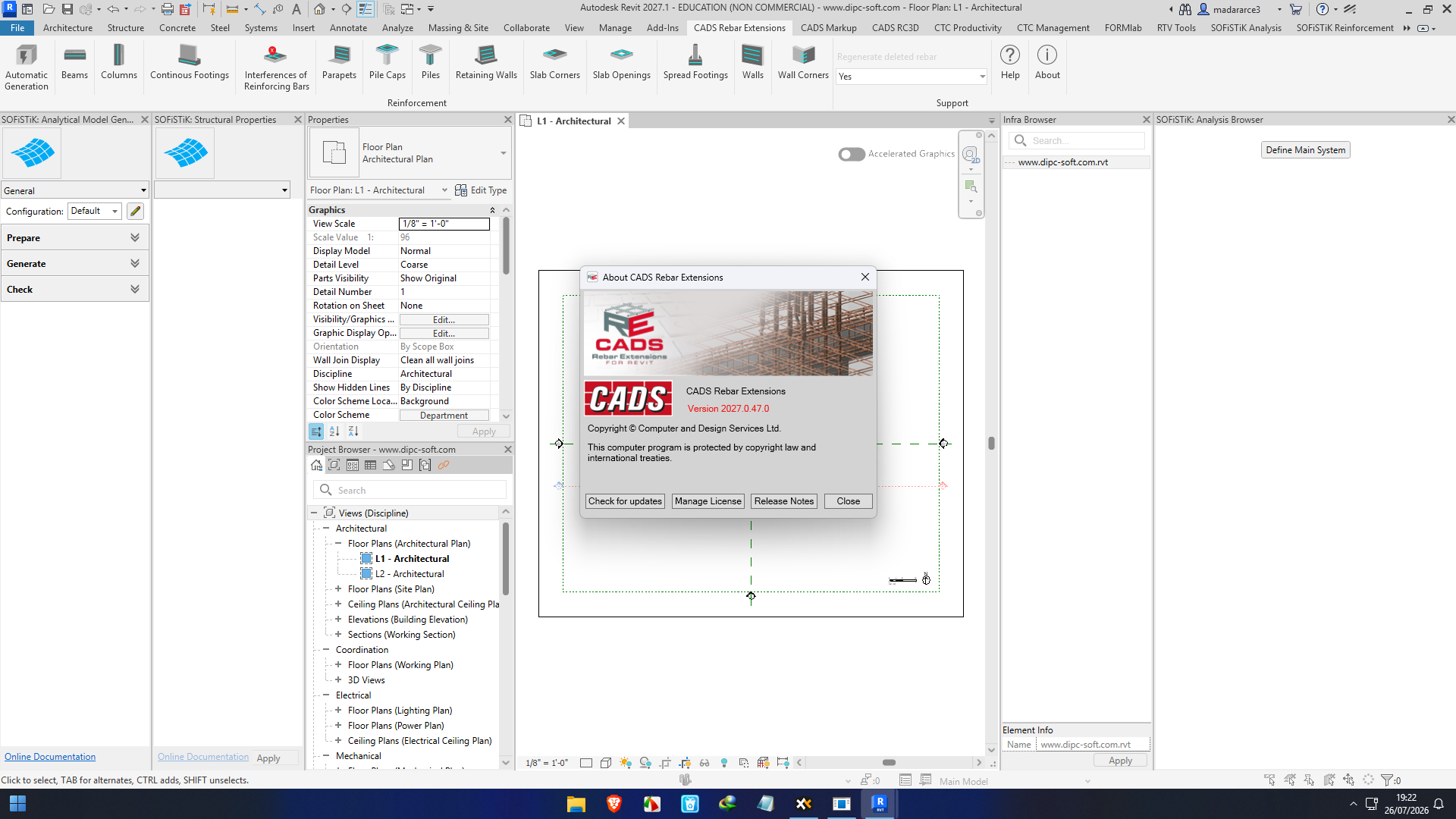
Task: Open the Wall Corners tool
Action: click(x=803, y=62)
